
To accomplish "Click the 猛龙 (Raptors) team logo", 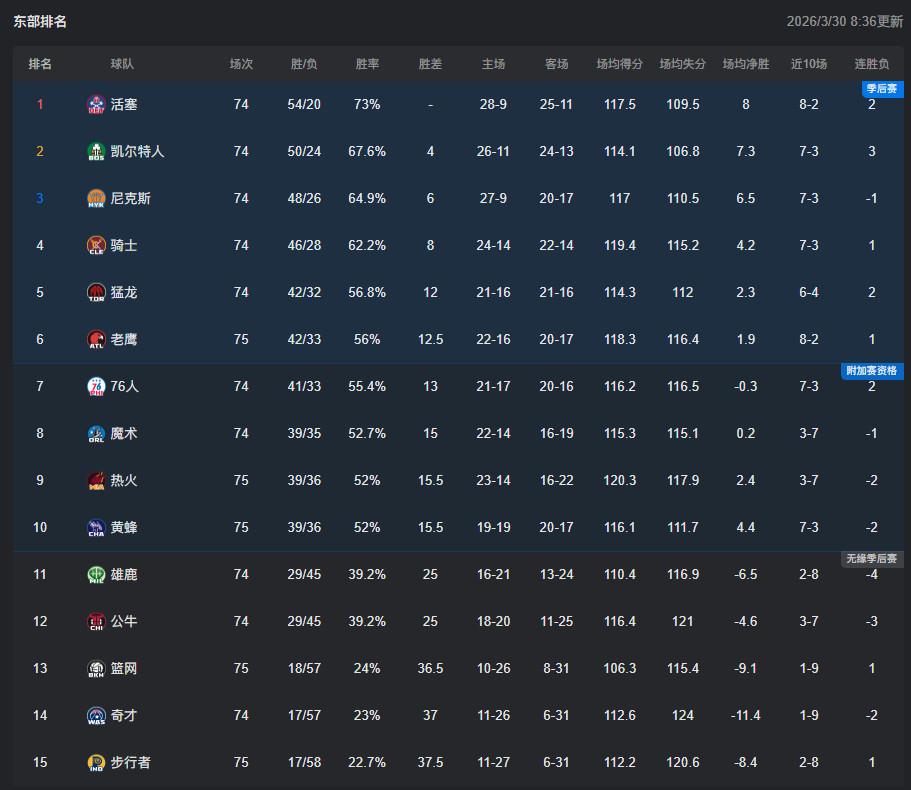I will click(x=96, y=292).
